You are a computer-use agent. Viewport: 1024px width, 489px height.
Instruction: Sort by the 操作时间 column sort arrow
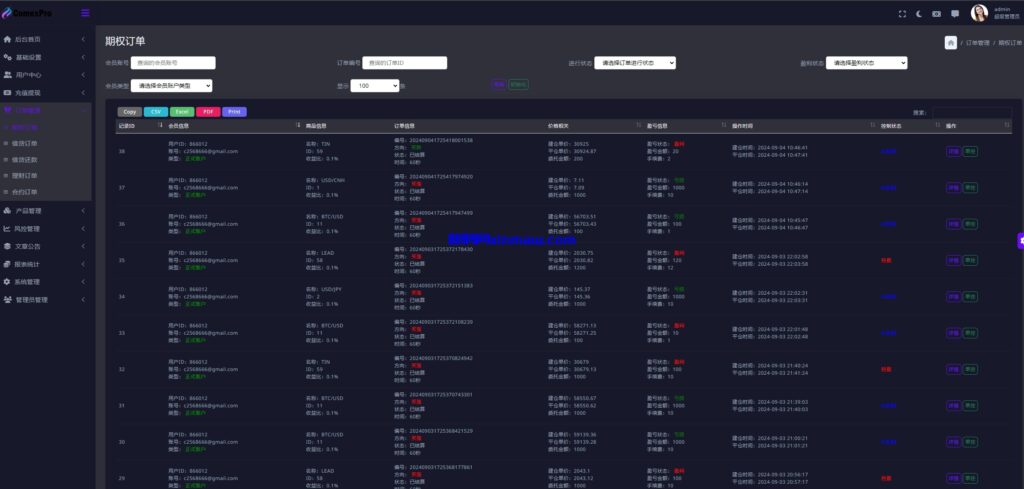872,125
